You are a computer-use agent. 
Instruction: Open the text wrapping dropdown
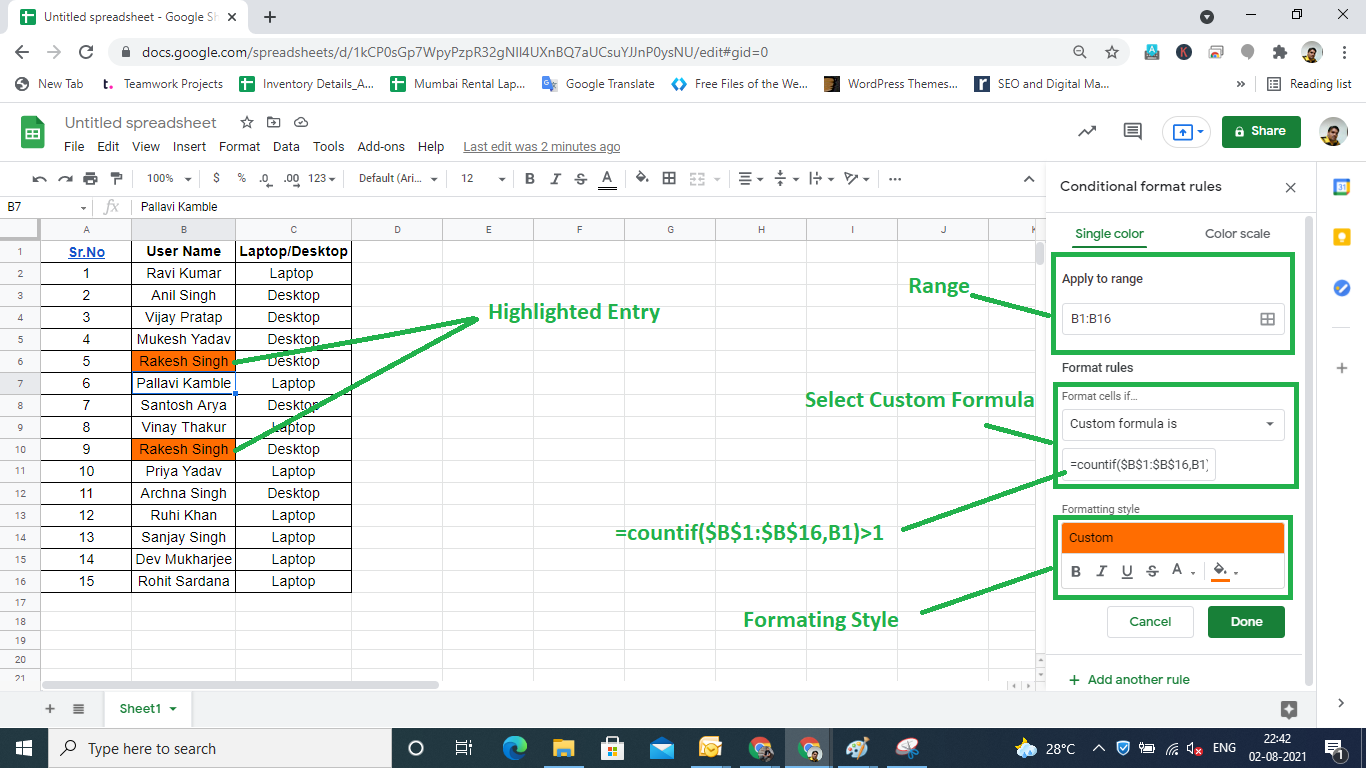[x=821, y=179]
